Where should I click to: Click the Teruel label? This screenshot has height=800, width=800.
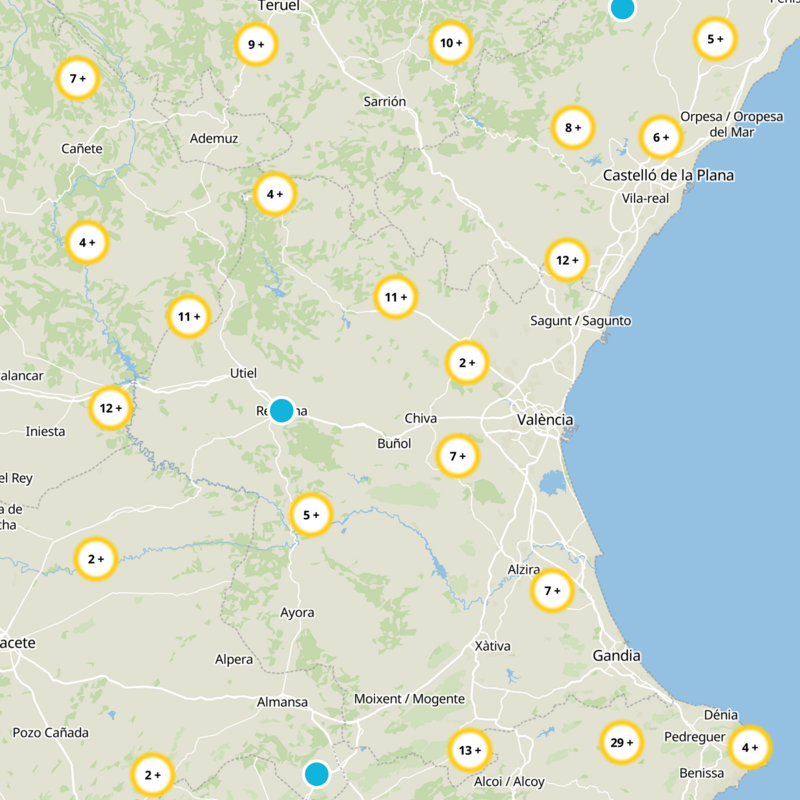(279, 6)
